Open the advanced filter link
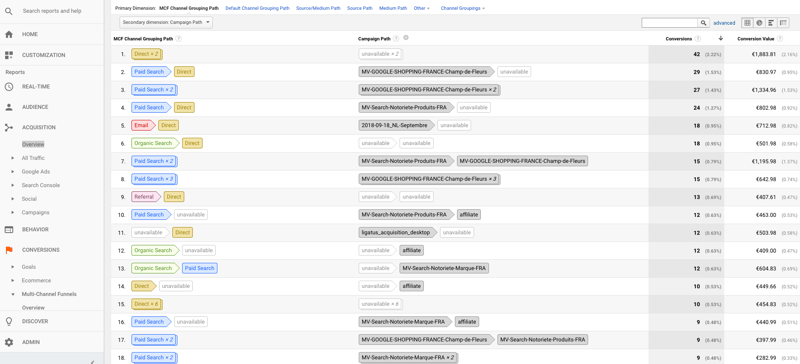This screenshot has width=800, height=364. pyautogui.click(x=724, y=23)
